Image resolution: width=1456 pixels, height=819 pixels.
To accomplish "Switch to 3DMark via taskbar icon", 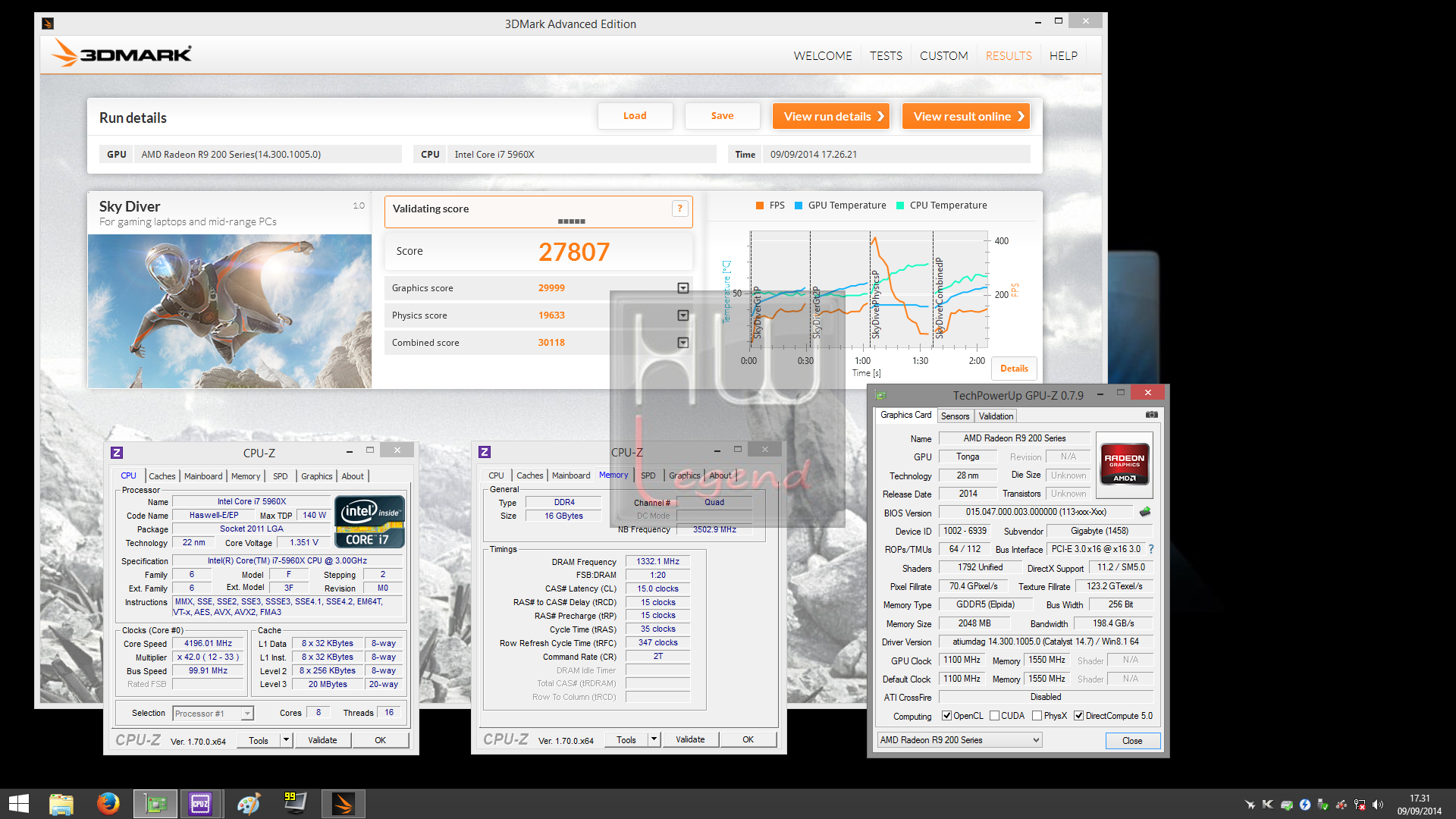I will click(x=344, y=804).
